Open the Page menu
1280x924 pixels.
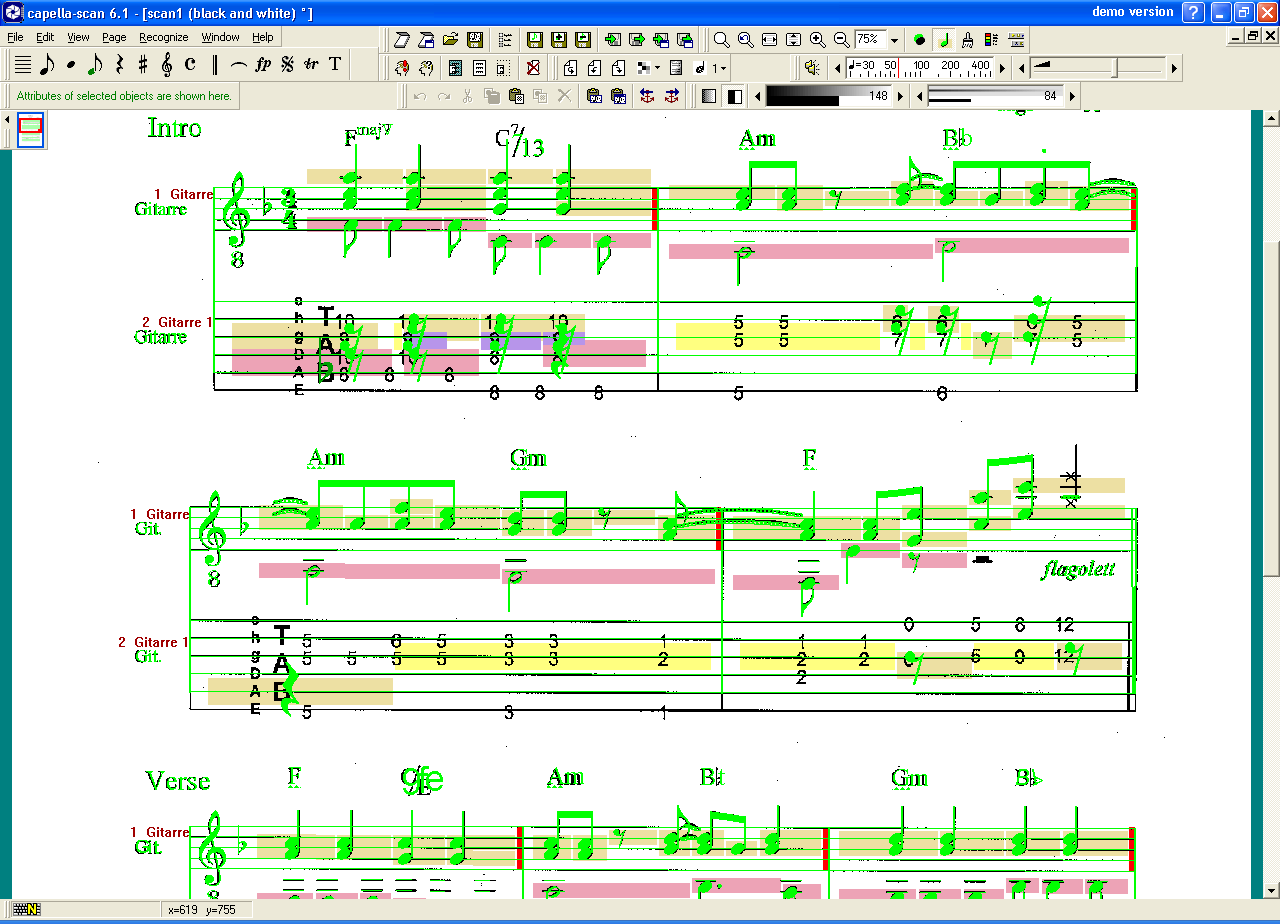[114, 37]
